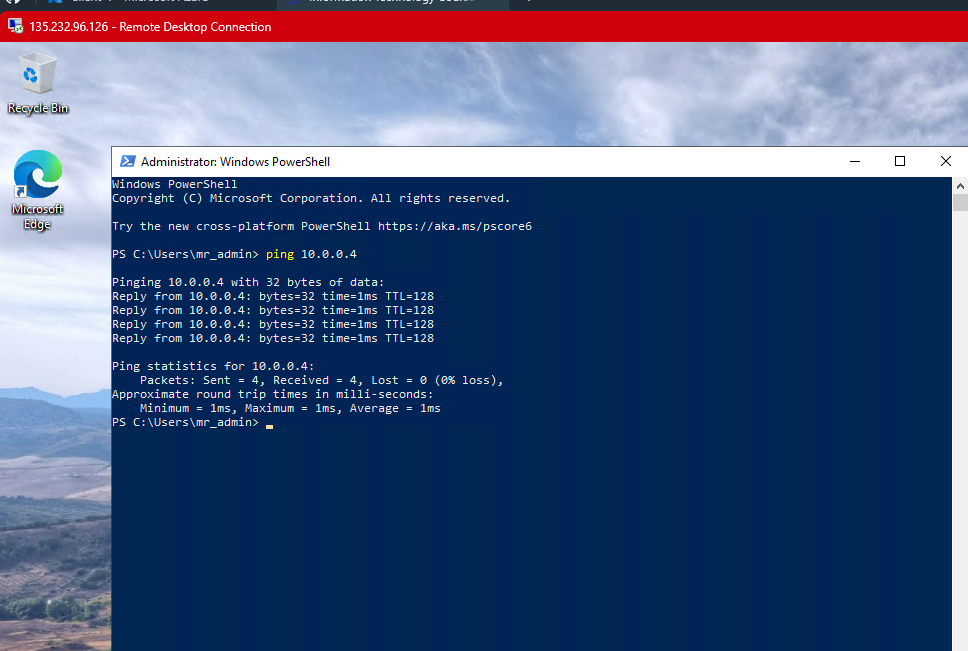Click the Remote Desktop Connection bar icon
This screenshot has width=968, height=651.
tap(15, 27)
